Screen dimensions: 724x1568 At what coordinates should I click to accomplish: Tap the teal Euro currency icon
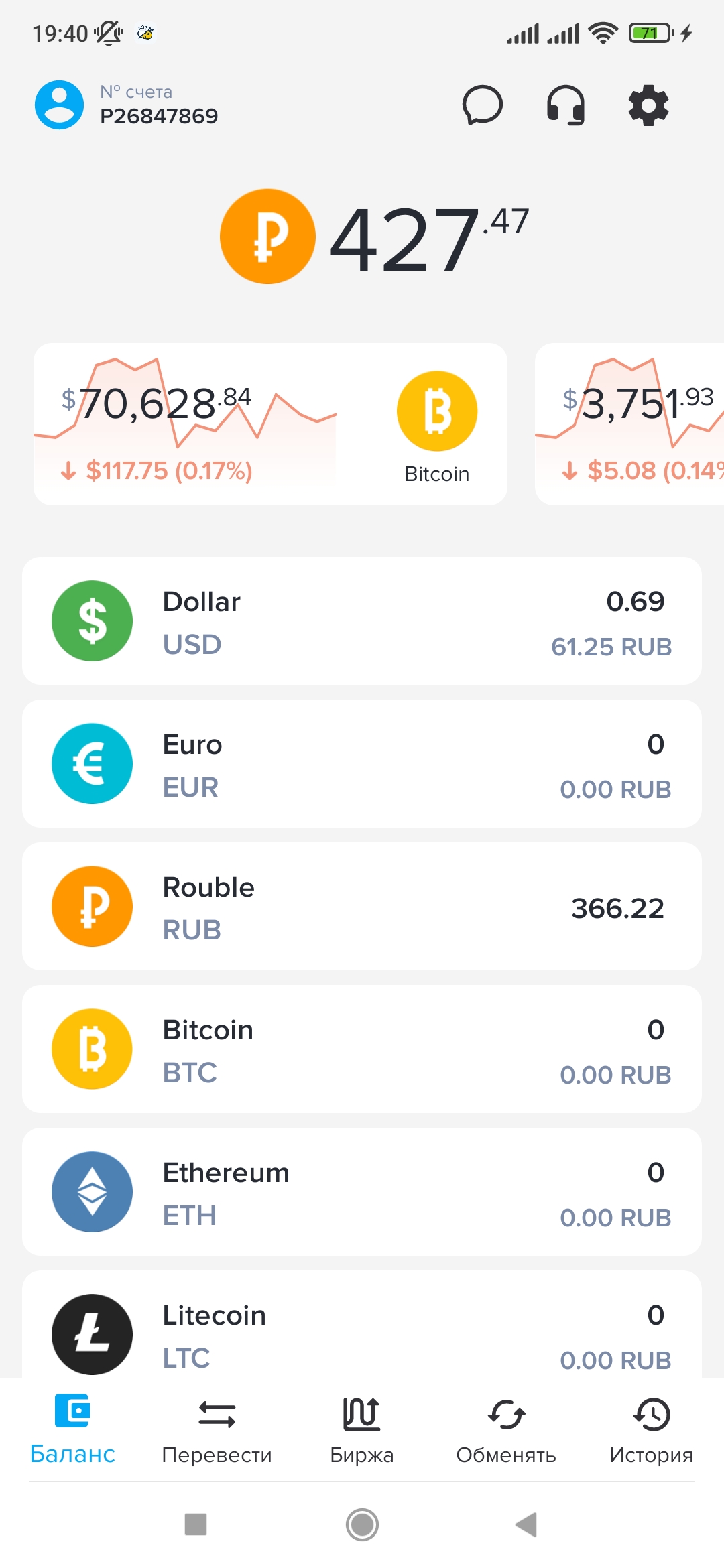[x=92, y=763]
